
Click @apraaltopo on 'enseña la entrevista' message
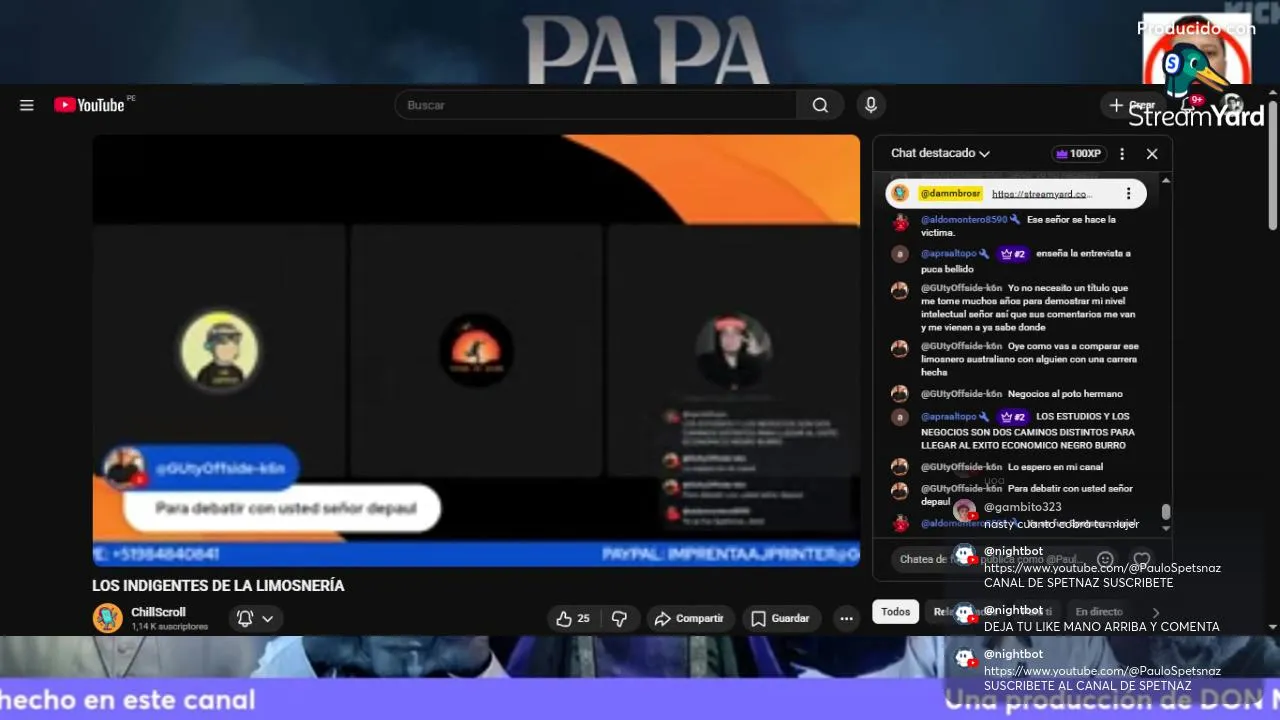[949, 254]
